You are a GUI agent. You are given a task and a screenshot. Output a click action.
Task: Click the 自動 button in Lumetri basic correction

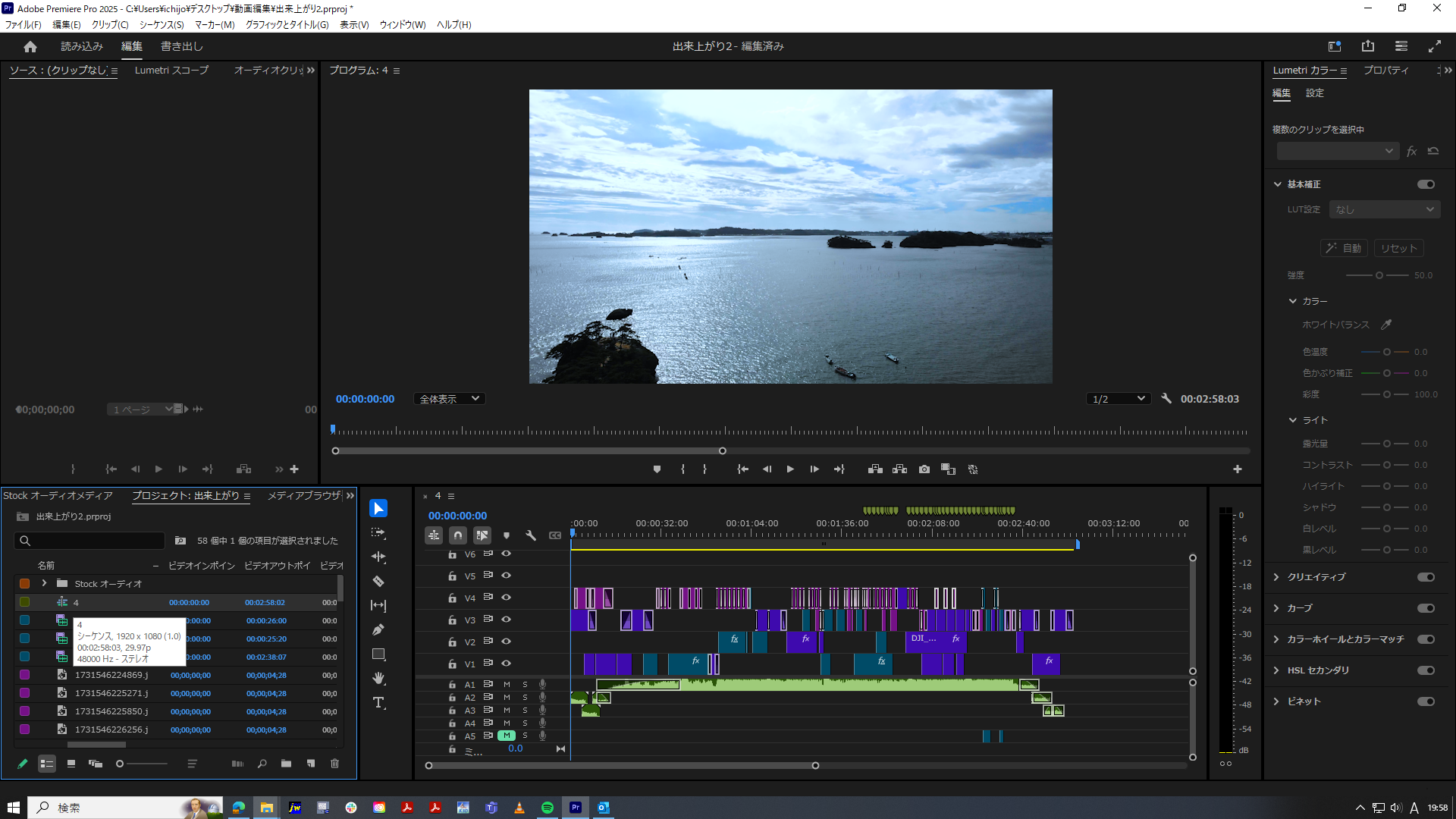click(x=1344, y=248)
